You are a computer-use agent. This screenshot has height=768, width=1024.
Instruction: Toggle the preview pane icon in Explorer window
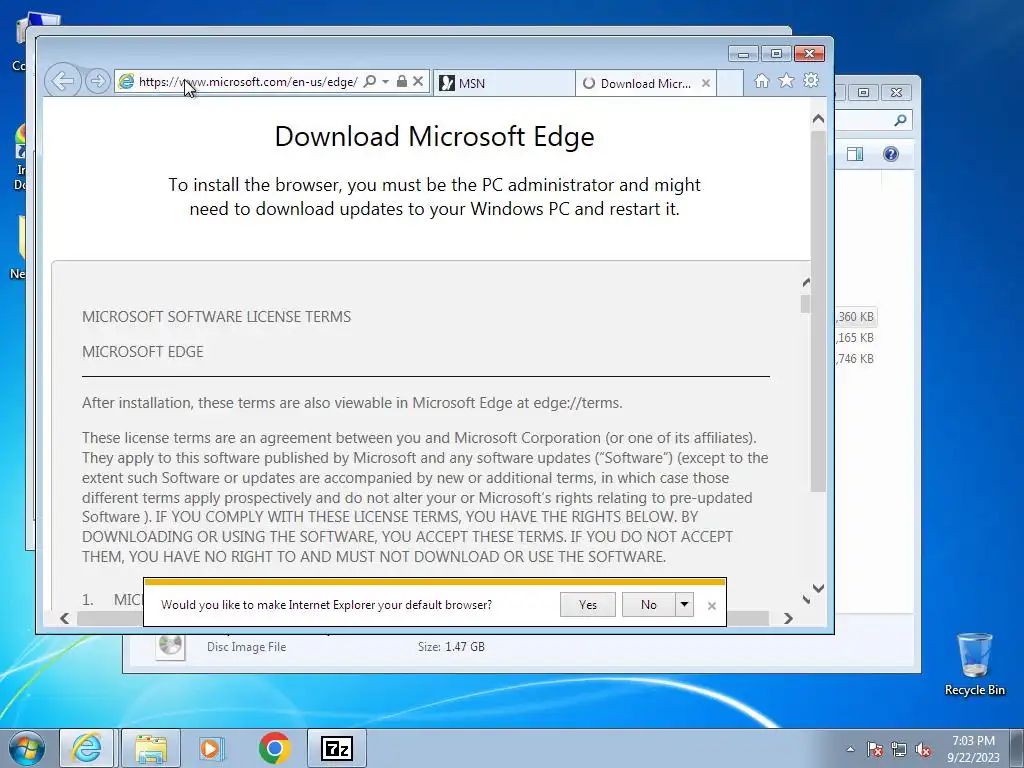(x=855, y=154)
